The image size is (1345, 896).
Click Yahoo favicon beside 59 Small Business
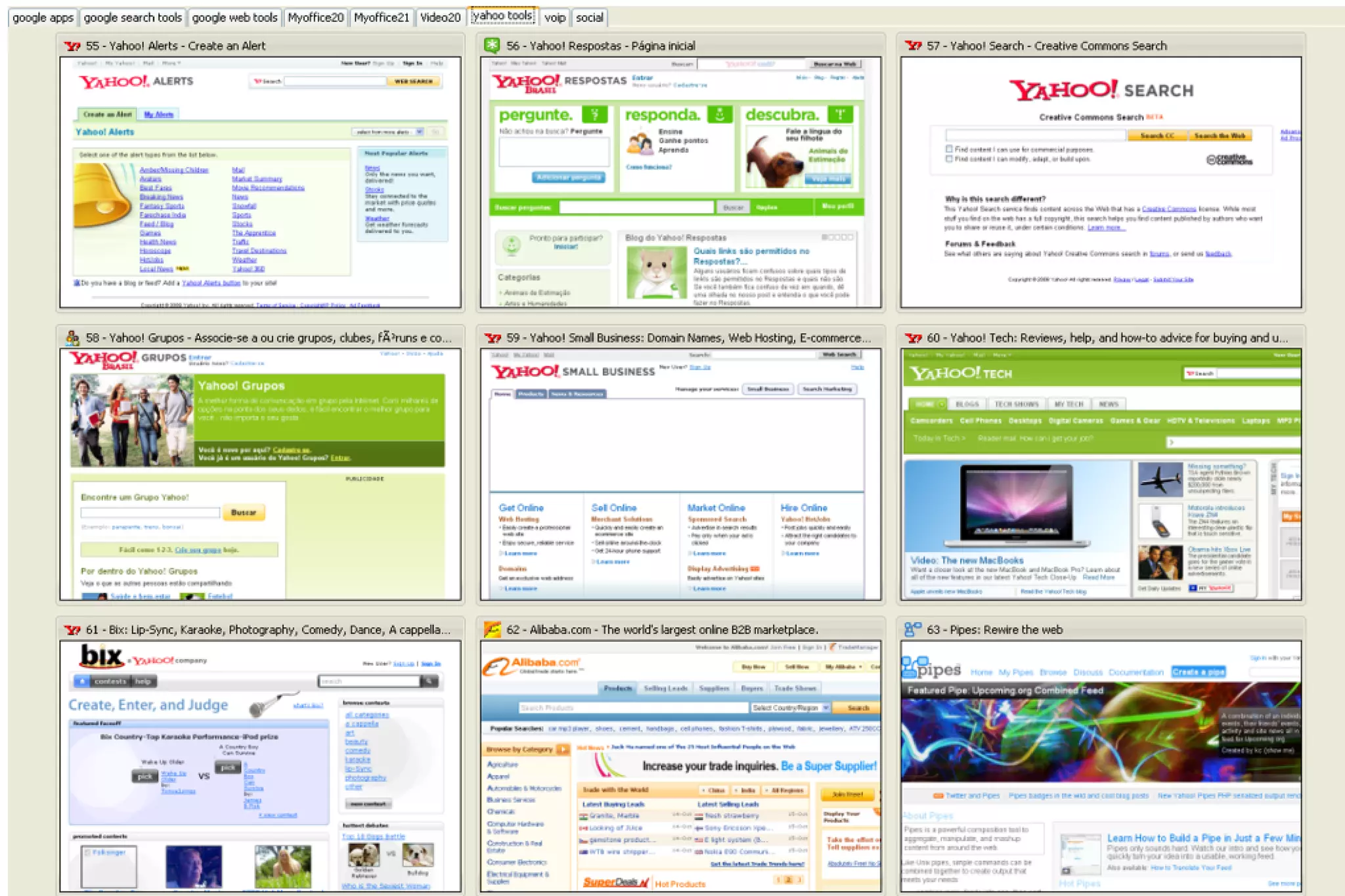[x=493, y=338]
